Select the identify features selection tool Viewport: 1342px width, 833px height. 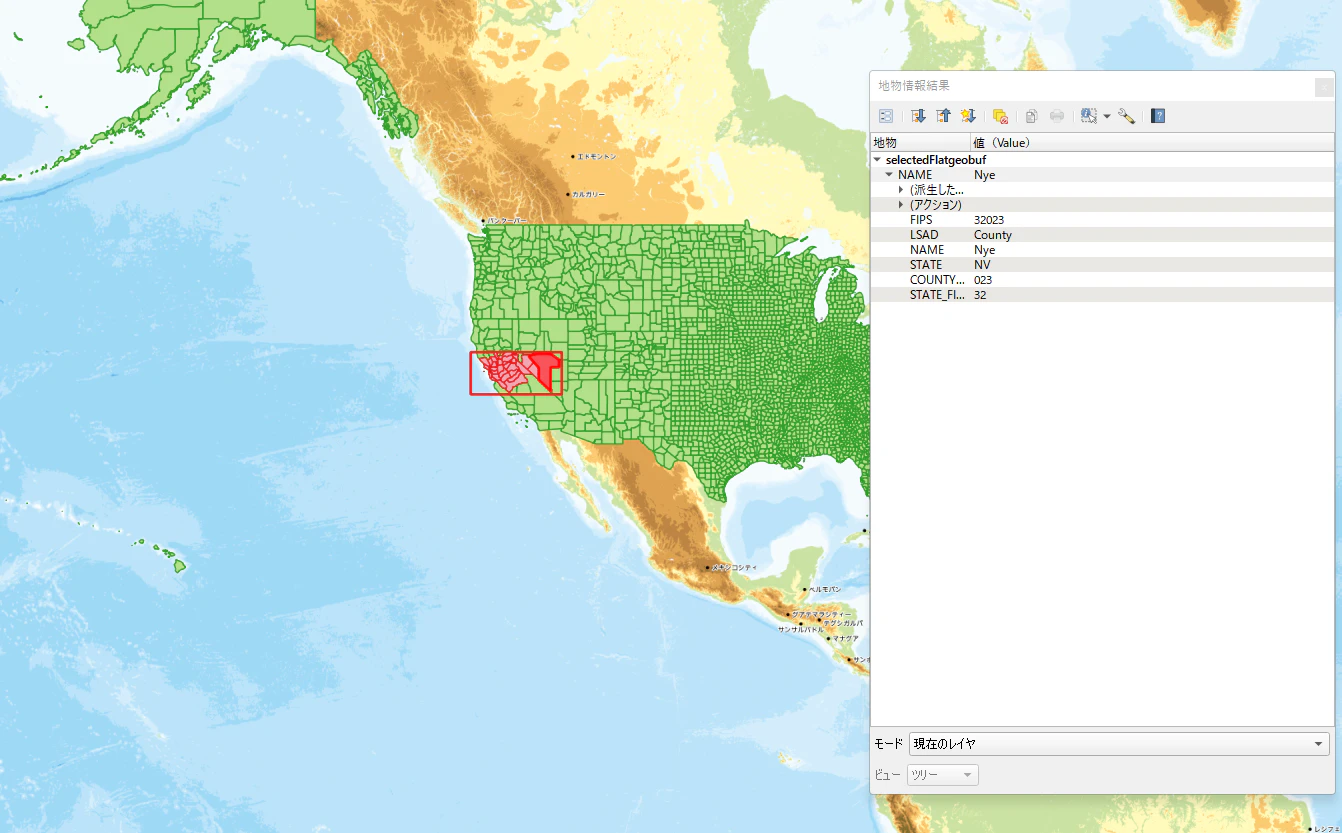tap(1089, 116)
